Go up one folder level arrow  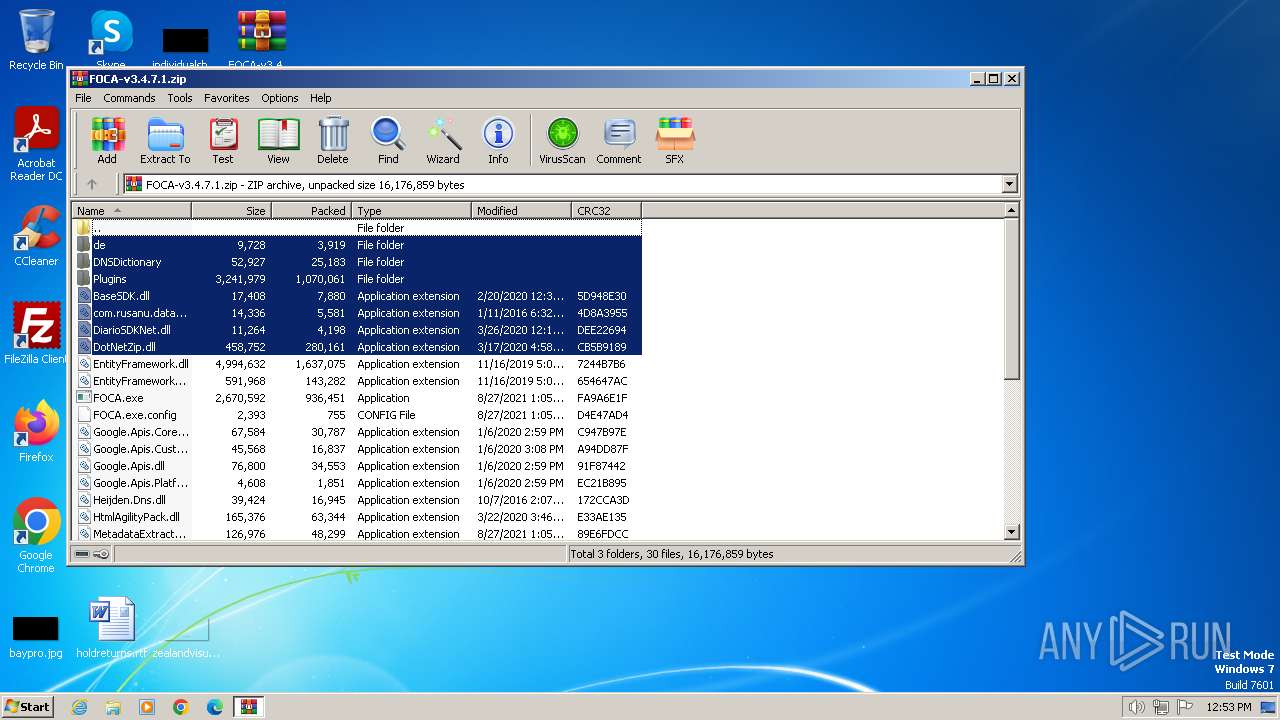pos(92,184)
